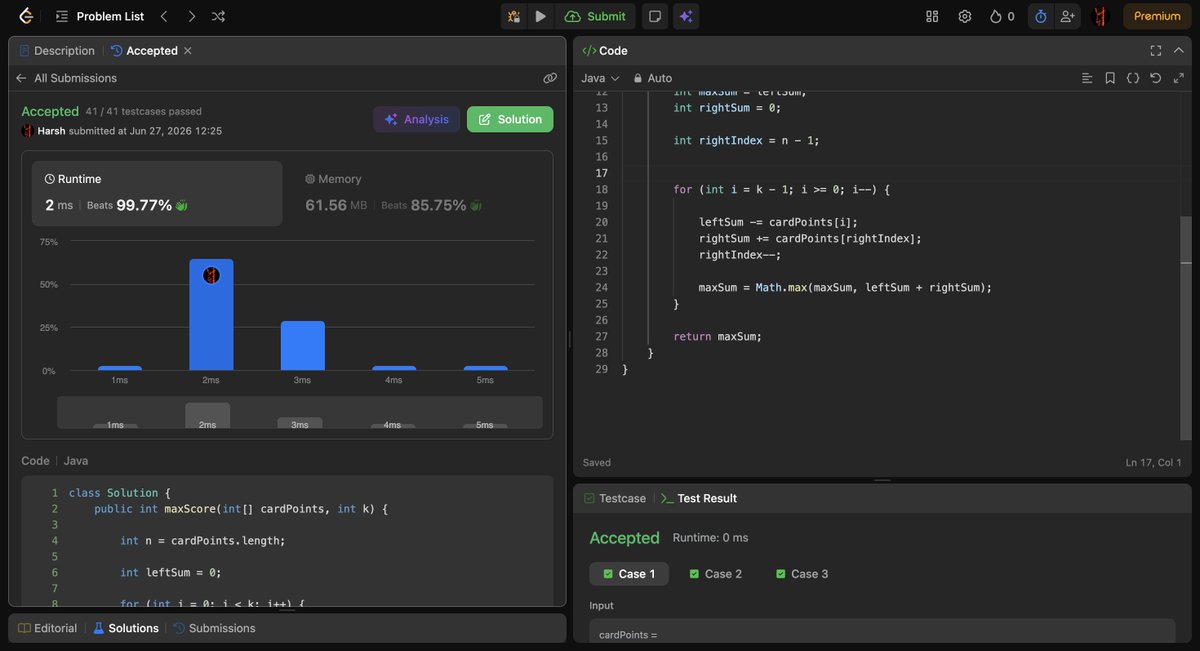This screenshot has width=1200, height=651.
Task: Place cursor on the return maxSum line
Action: (718, 336)
